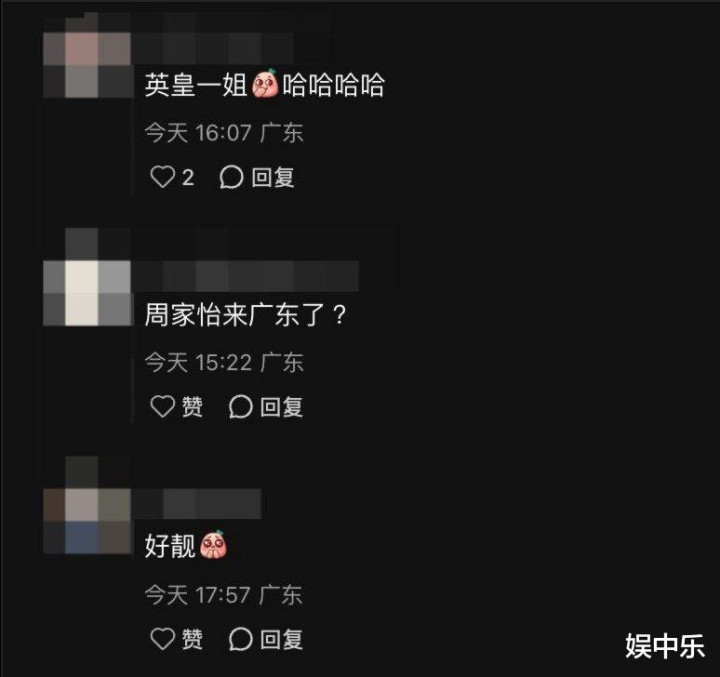
Task: Open the avatar of the "英皇一姐" commenter
Action: tap(87, 57)
